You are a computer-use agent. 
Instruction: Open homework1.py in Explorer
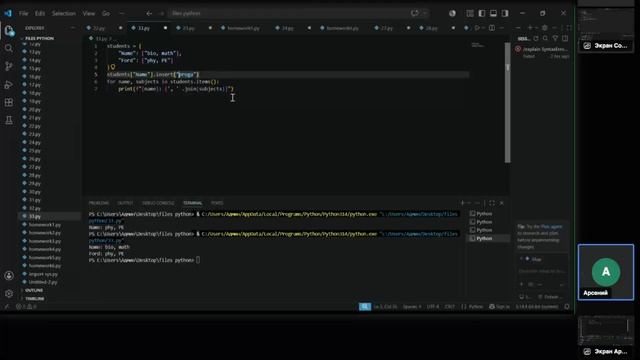(44, 224)
